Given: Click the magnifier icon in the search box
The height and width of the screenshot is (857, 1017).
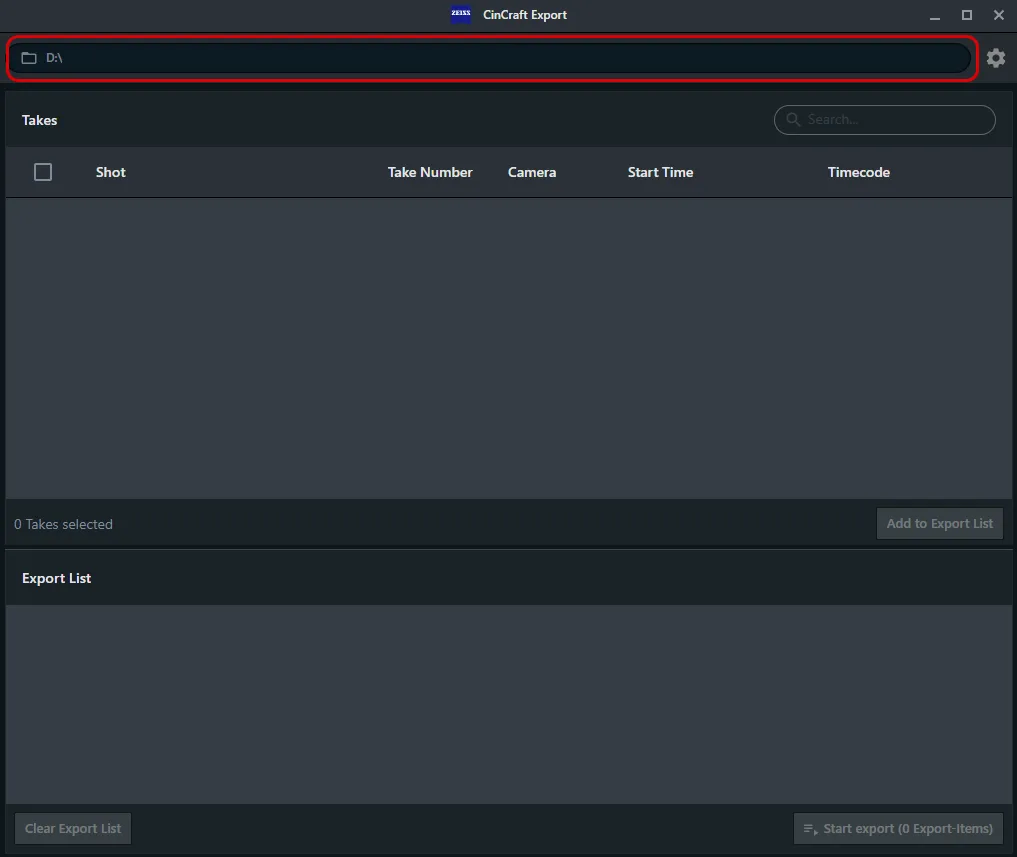Looking at the screenshot, I should pos(793,119).
